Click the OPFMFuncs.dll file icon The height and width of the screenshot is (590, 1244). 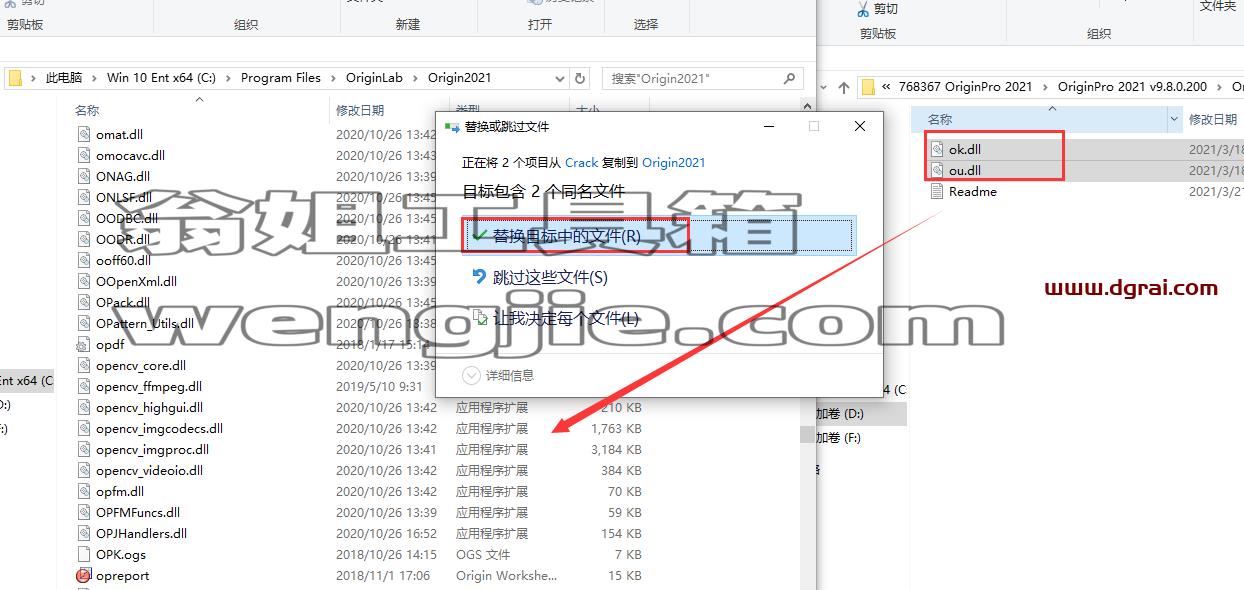pos(85,512)
